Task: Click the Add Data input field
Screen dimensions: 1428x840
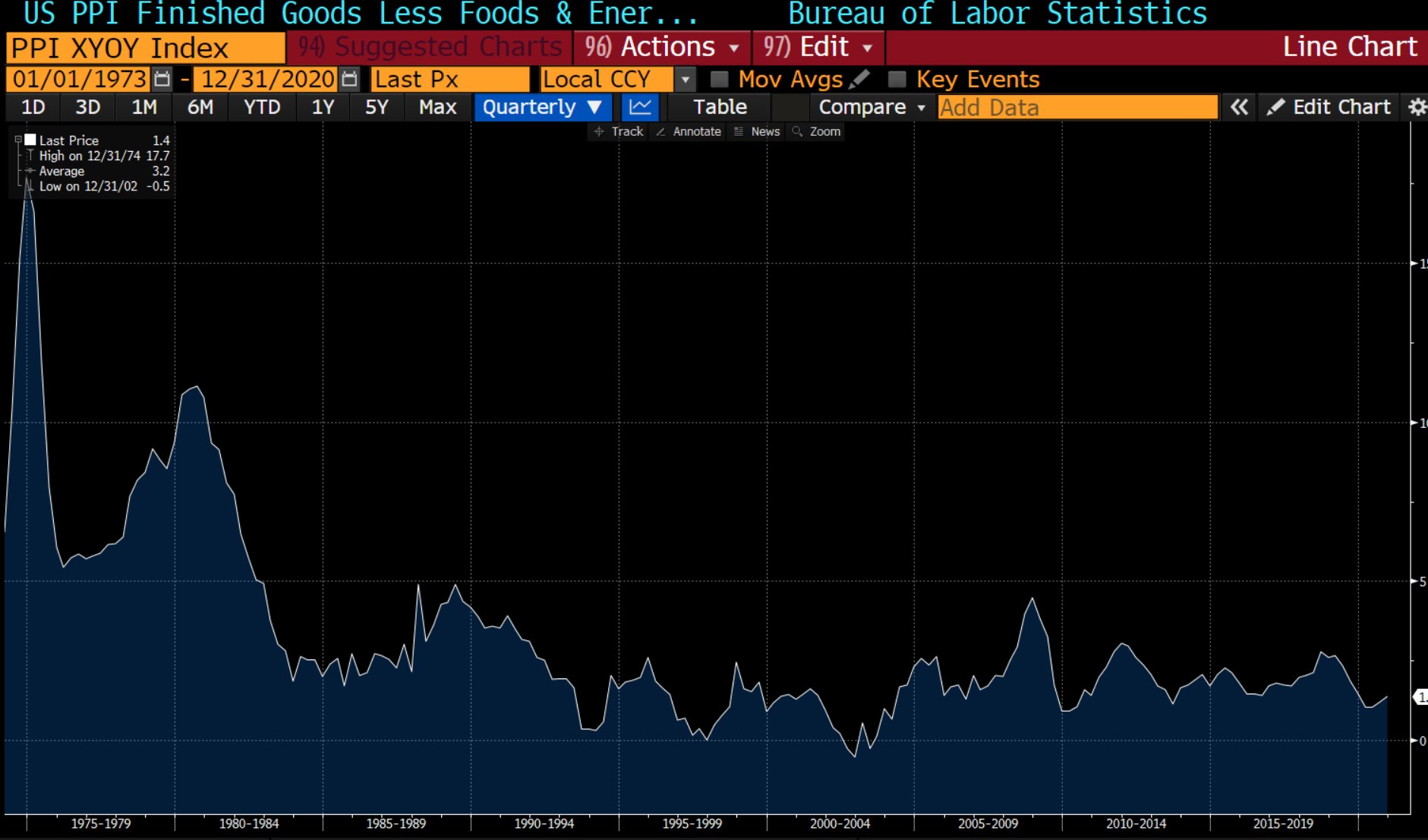Action: coord(1077,107)
